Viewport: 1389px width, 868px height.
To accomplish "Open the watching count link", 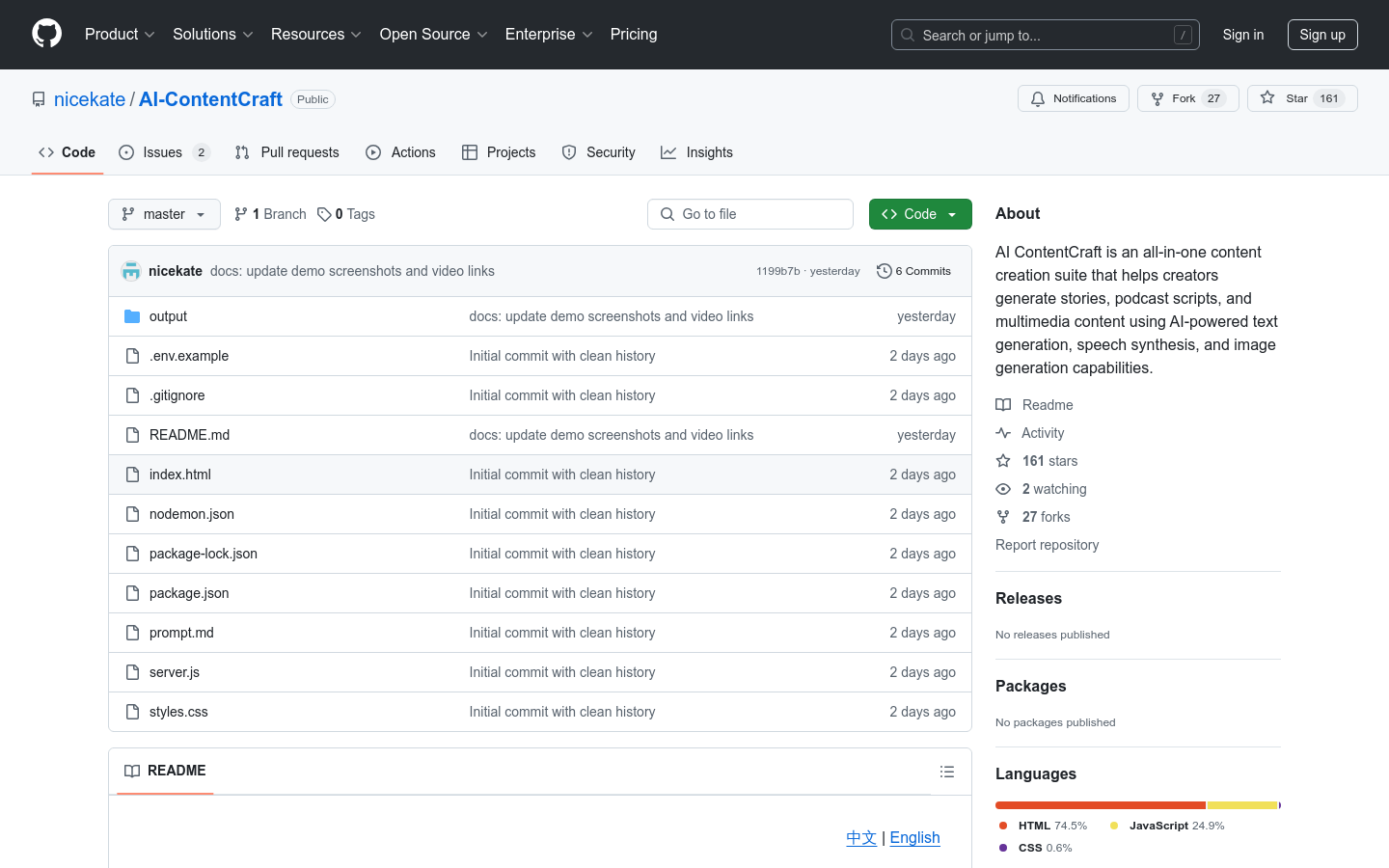I will click(x=1053, y=489).
